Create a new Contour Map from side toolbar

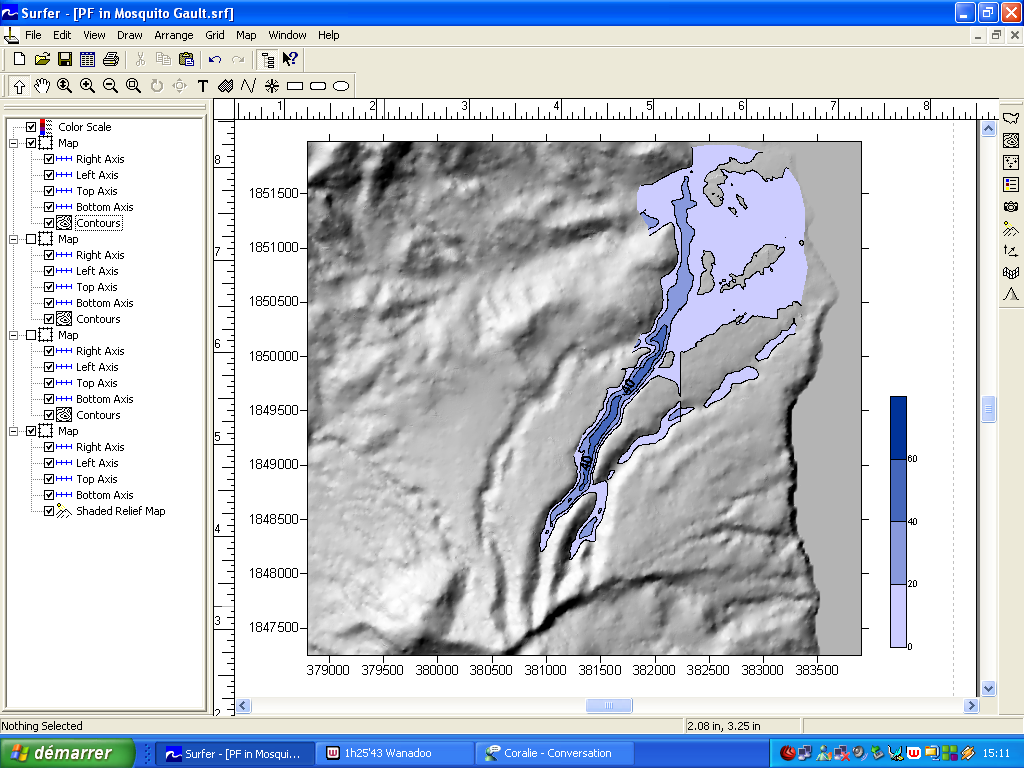pos(1011,141)
